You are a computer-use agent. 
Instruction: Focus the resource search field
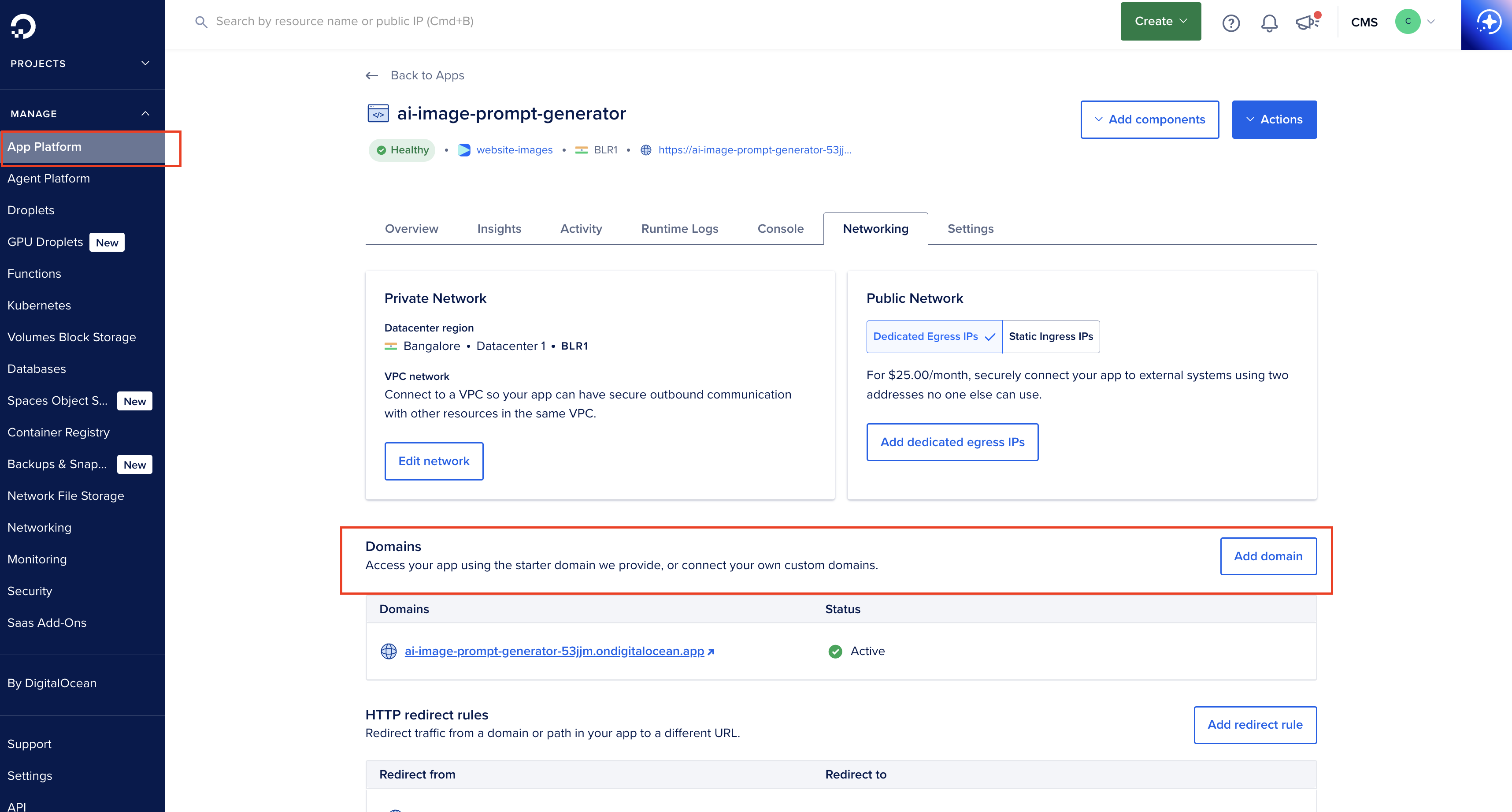click(344, 22)
